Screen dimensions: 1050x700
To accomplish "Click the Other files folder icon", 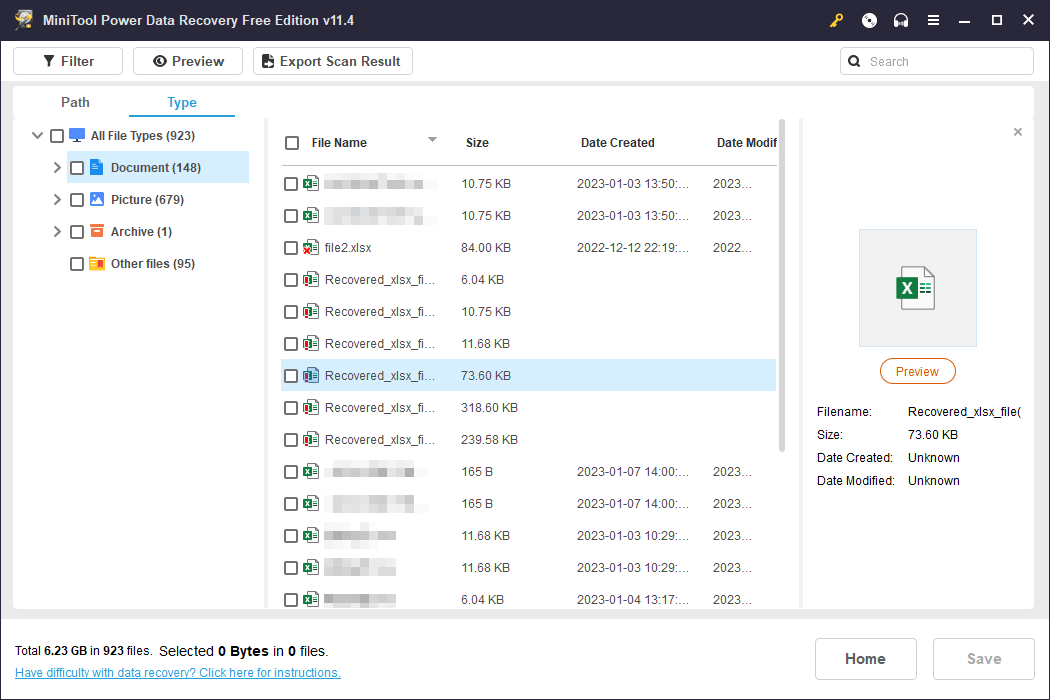I will 97,264.
